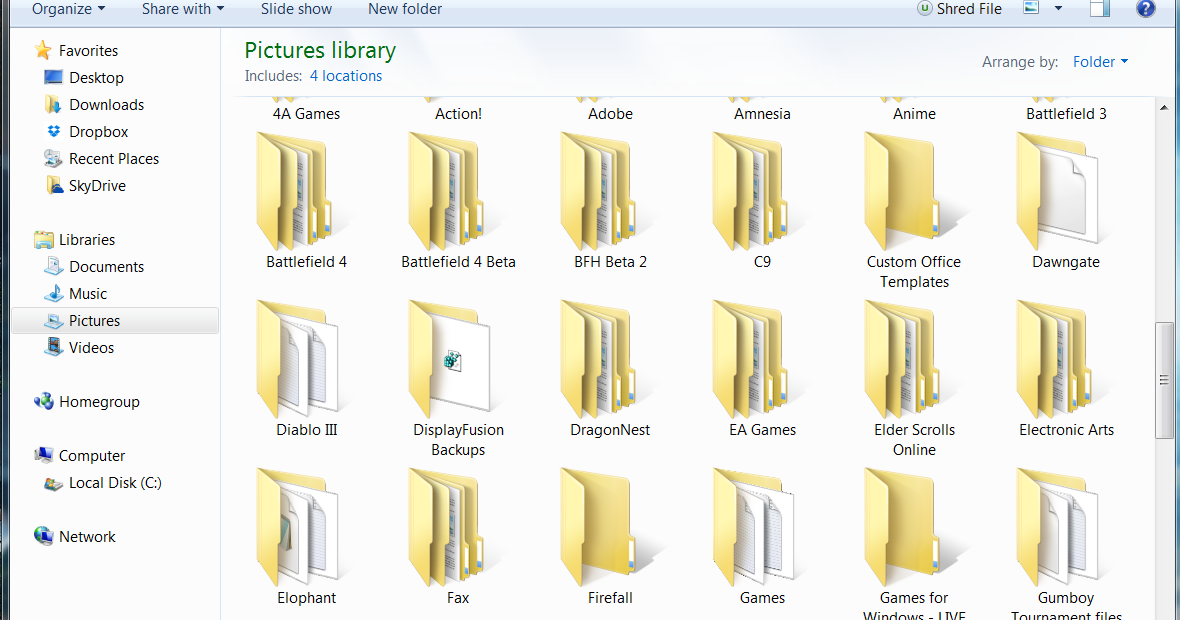Open the Arrange by Folder dropdown
Screen dimensions: 1180x620
tap(1100, 62)
